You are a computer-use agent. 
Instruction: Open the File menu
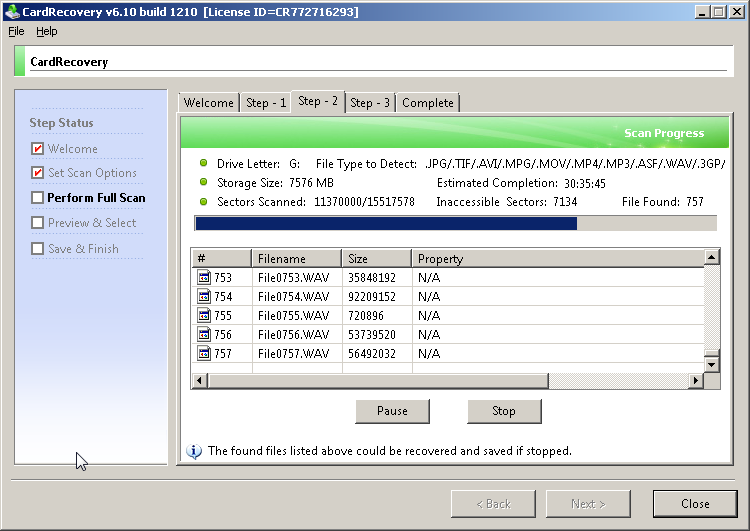point(16,32)
